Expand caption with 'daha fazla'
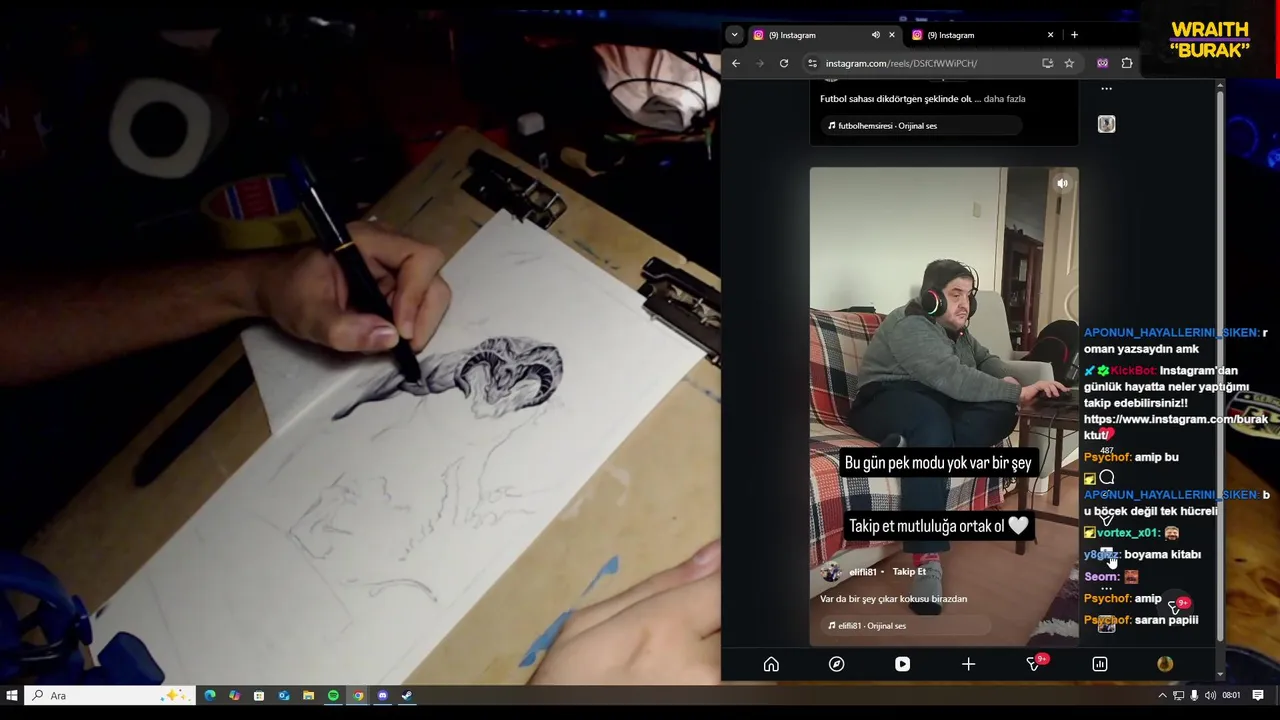This screenshot has height=720, width=1280. point(1004,99)
